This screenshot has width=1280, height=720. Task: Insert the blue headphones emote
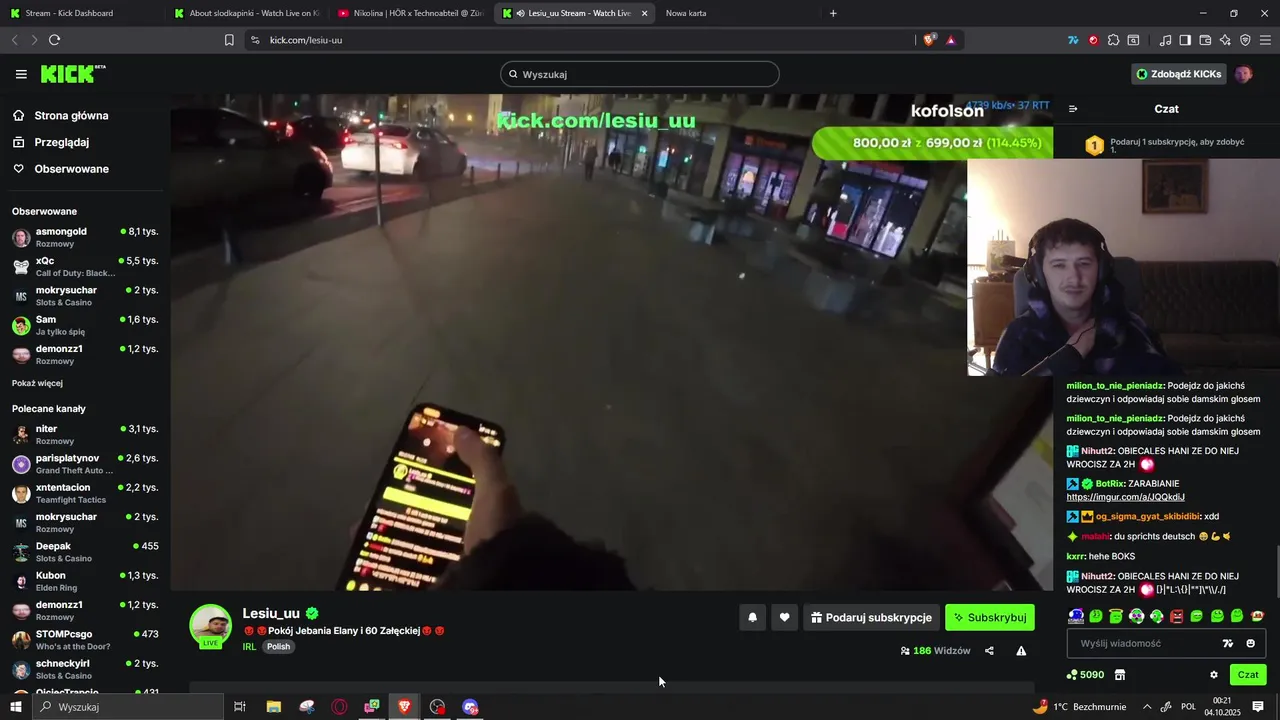point(1076,616)
